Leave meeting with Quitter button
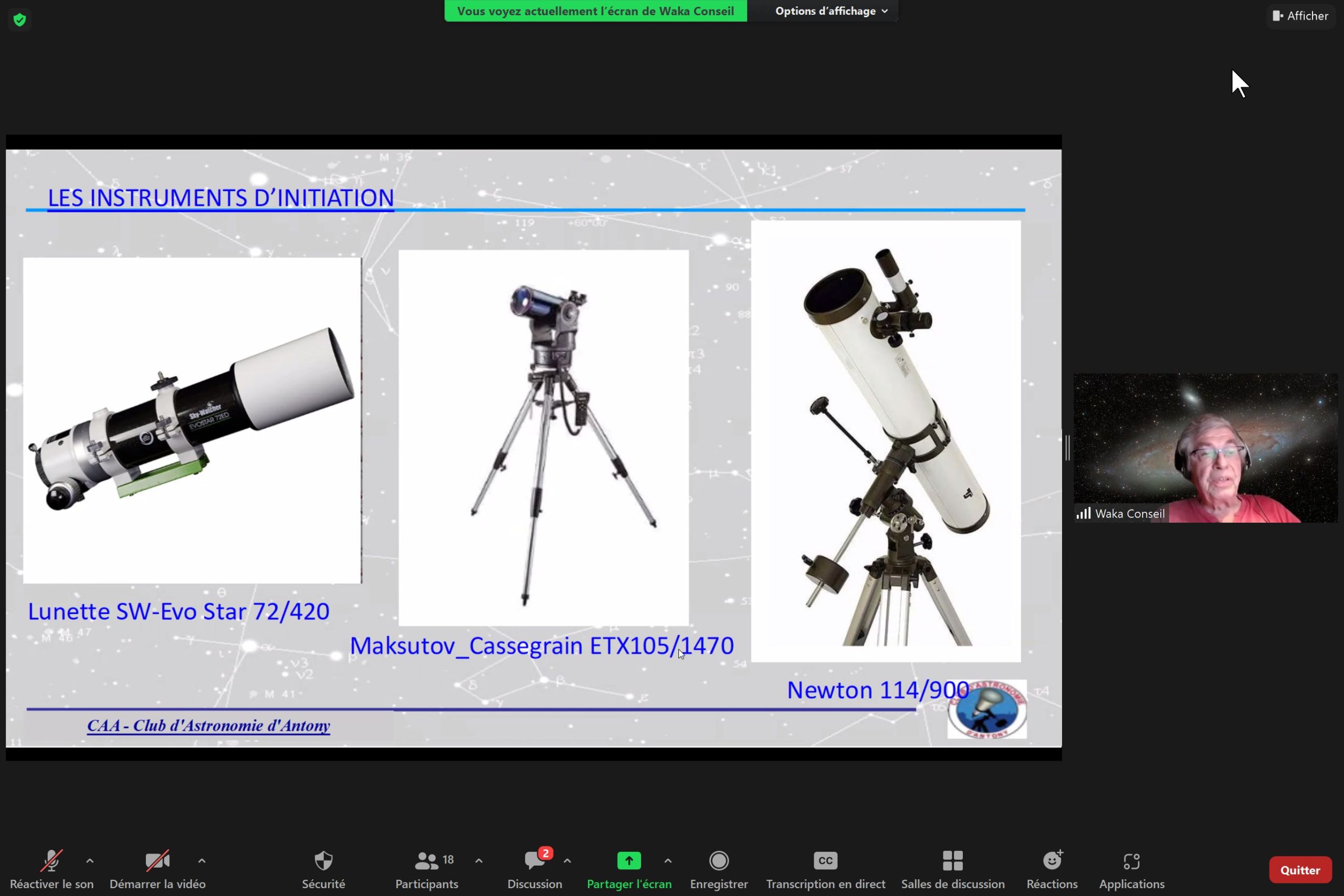This screenshot has width=1344, height=896. click(1300, 870)
